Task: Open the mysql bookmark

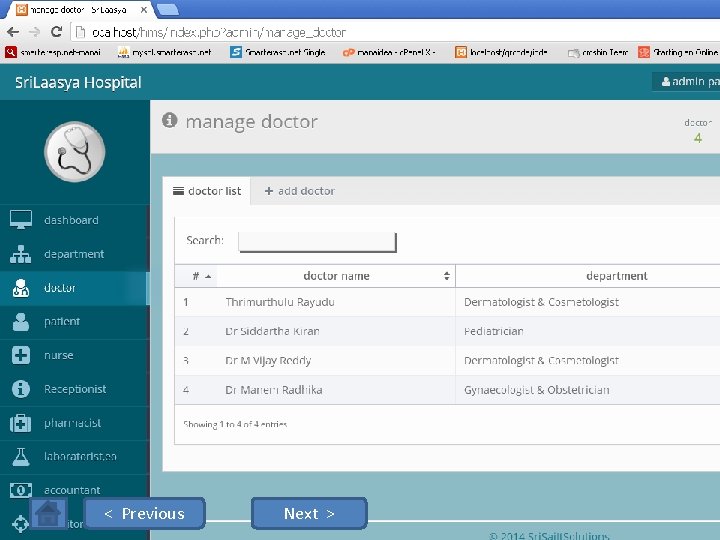Action: (164, 52)
